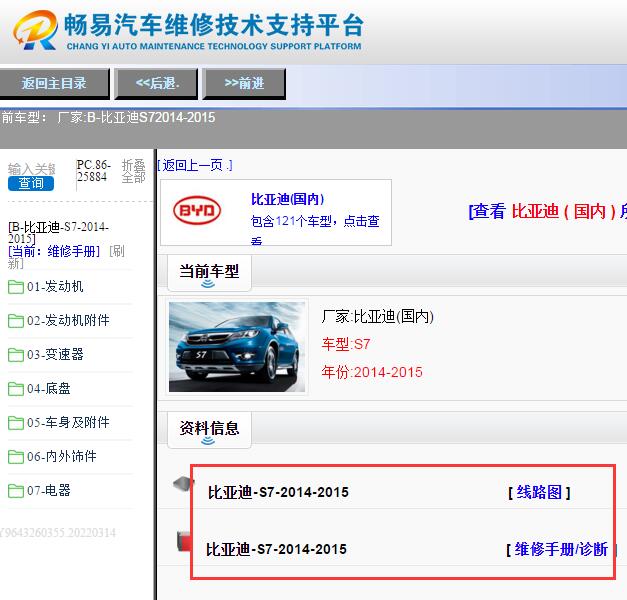
Task: Click 折叠全部 to collapse all
Action: click(x=134, y=171)
